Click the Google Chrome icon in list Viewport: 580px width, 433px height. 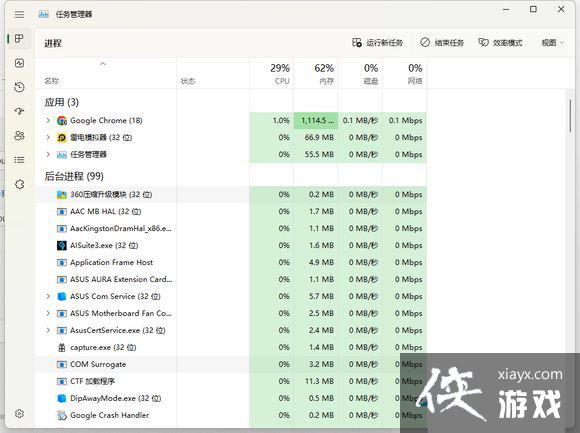pyautogui.click(x=62, y=121)
